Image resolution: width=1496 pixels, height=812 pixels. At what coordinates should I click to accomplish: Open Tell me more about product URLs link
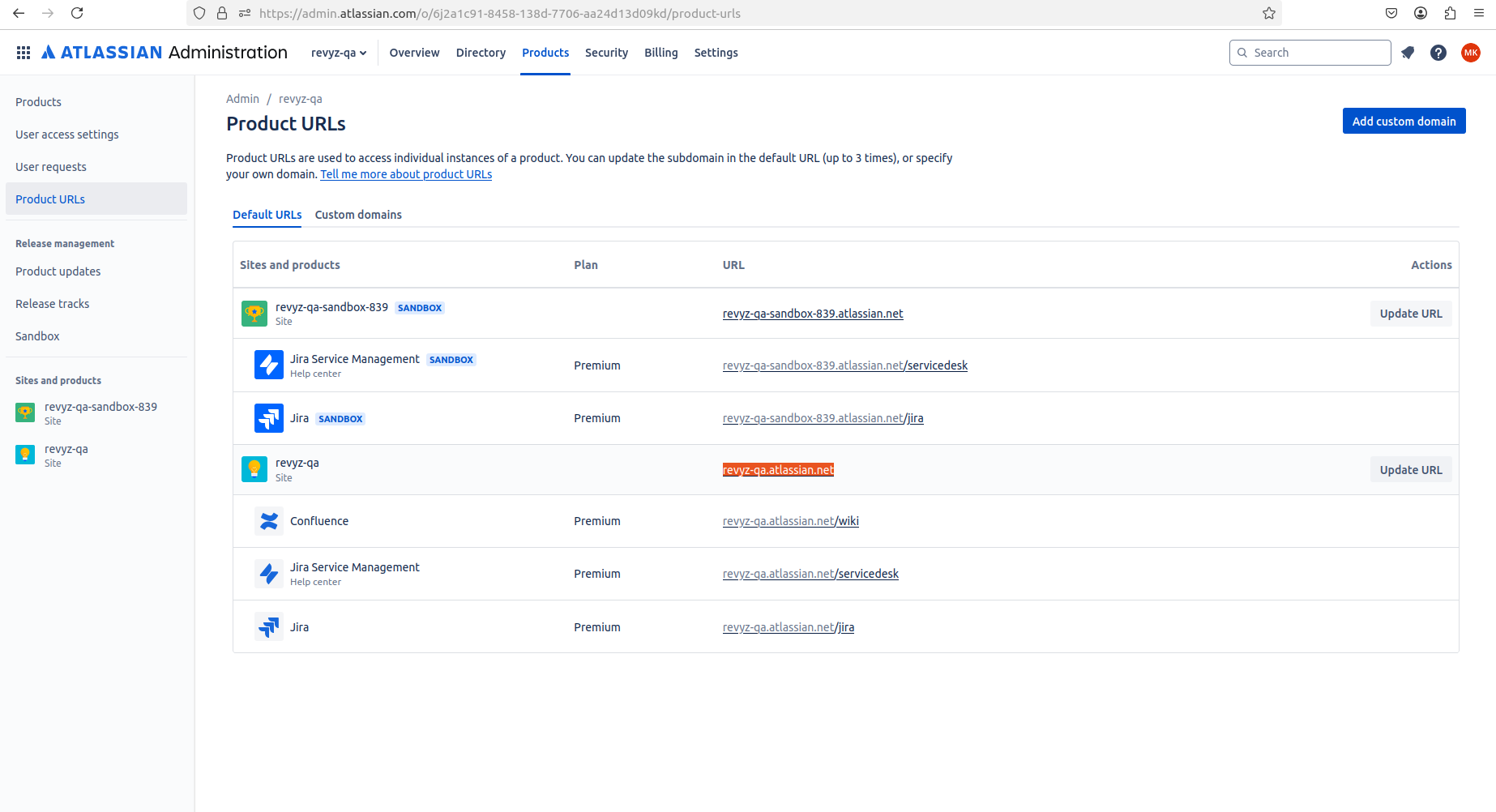(x=406, y=174)
